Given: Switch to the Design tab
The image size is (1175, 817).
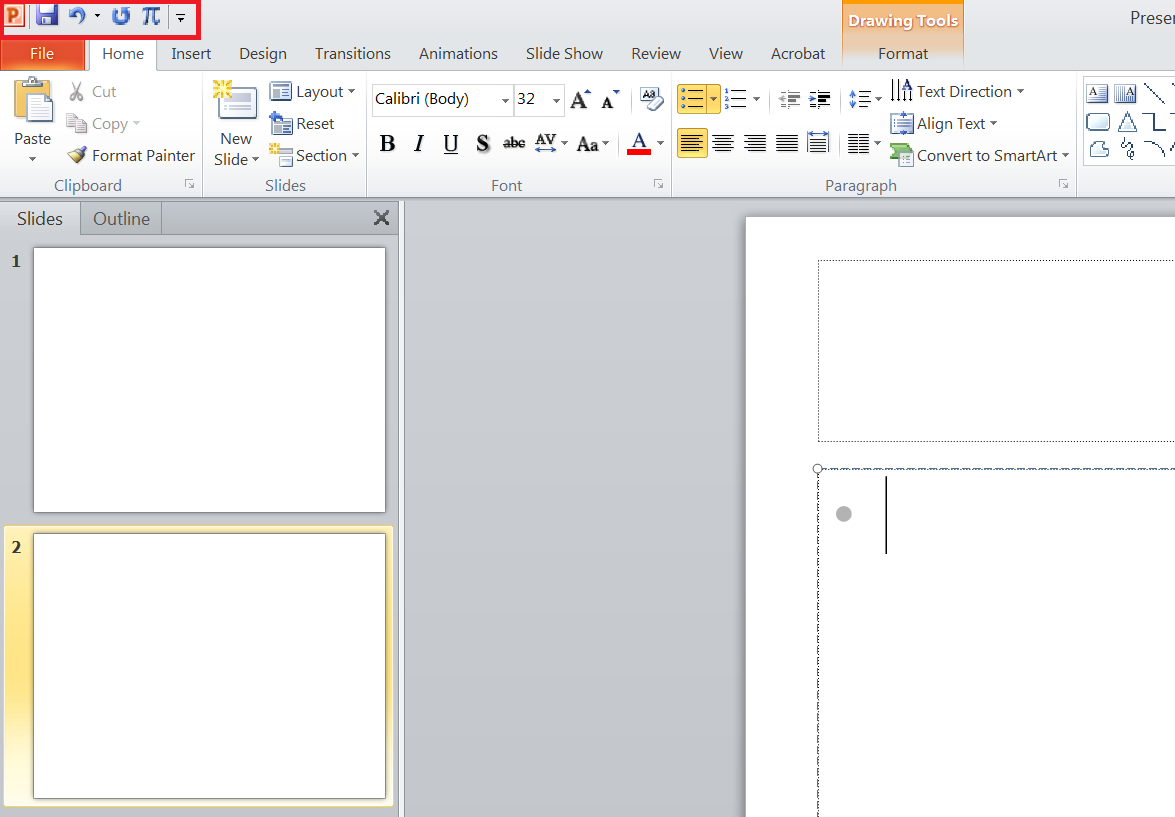Looking at the screenshot, I should (262, 54).
